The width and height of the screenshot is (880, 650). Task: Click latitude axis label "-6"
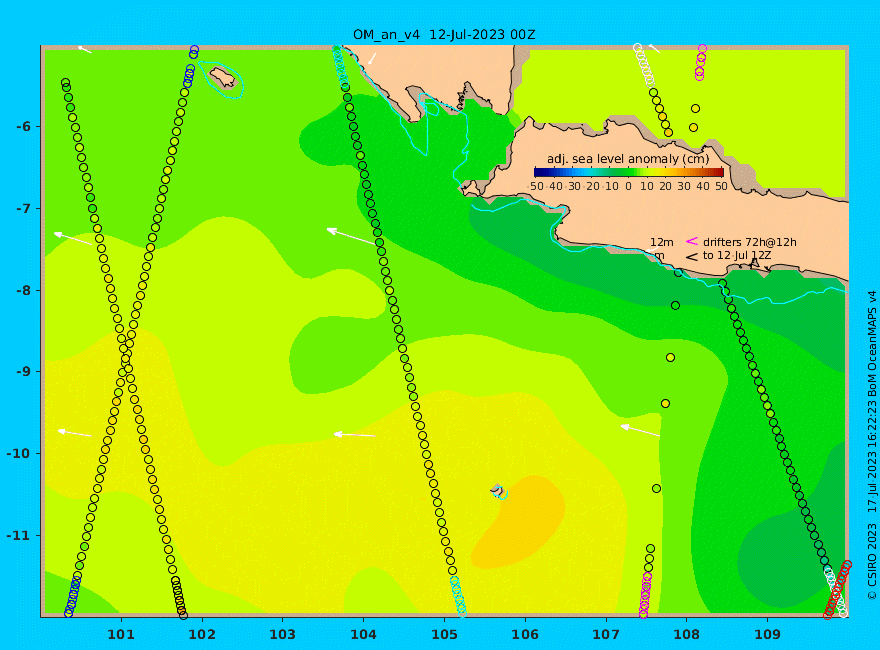point(24,127)
